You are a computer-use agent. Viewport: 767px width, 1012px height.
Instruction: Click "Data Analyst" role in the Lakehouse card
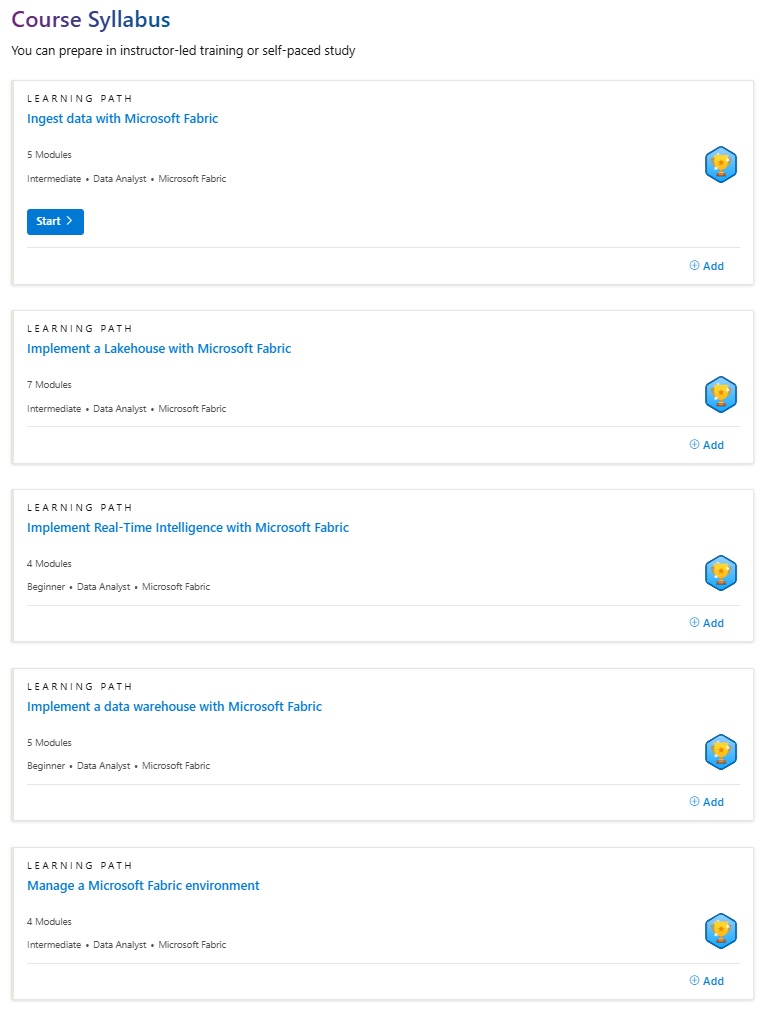point(120,409)
